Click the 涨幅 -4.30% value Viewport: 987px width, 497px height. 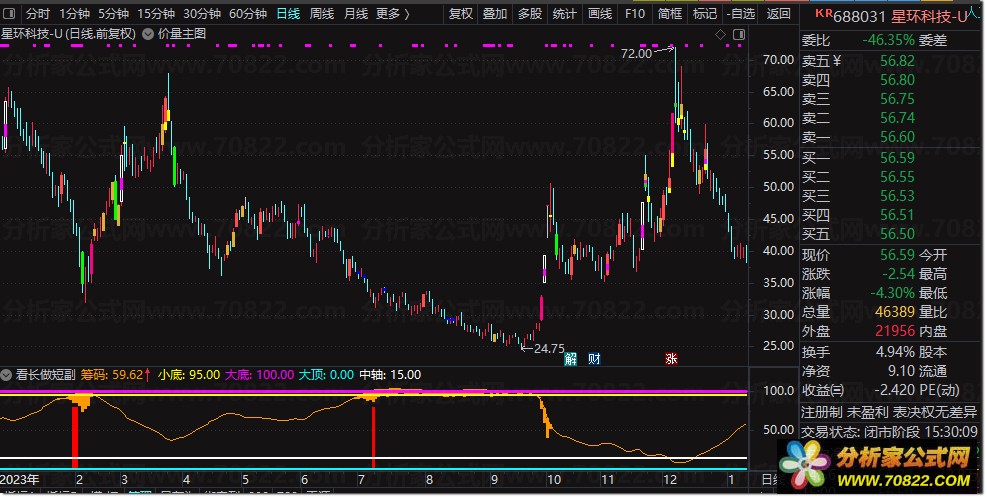(x=893, y=293)
